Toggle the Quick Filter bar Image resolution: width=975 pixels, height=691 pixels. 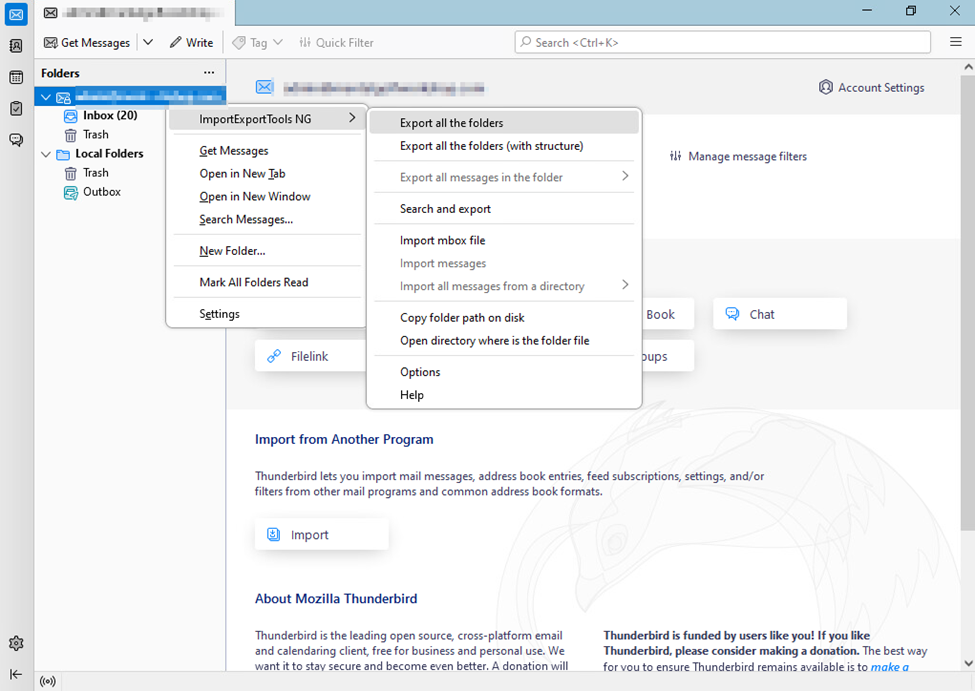coord(336,42)
